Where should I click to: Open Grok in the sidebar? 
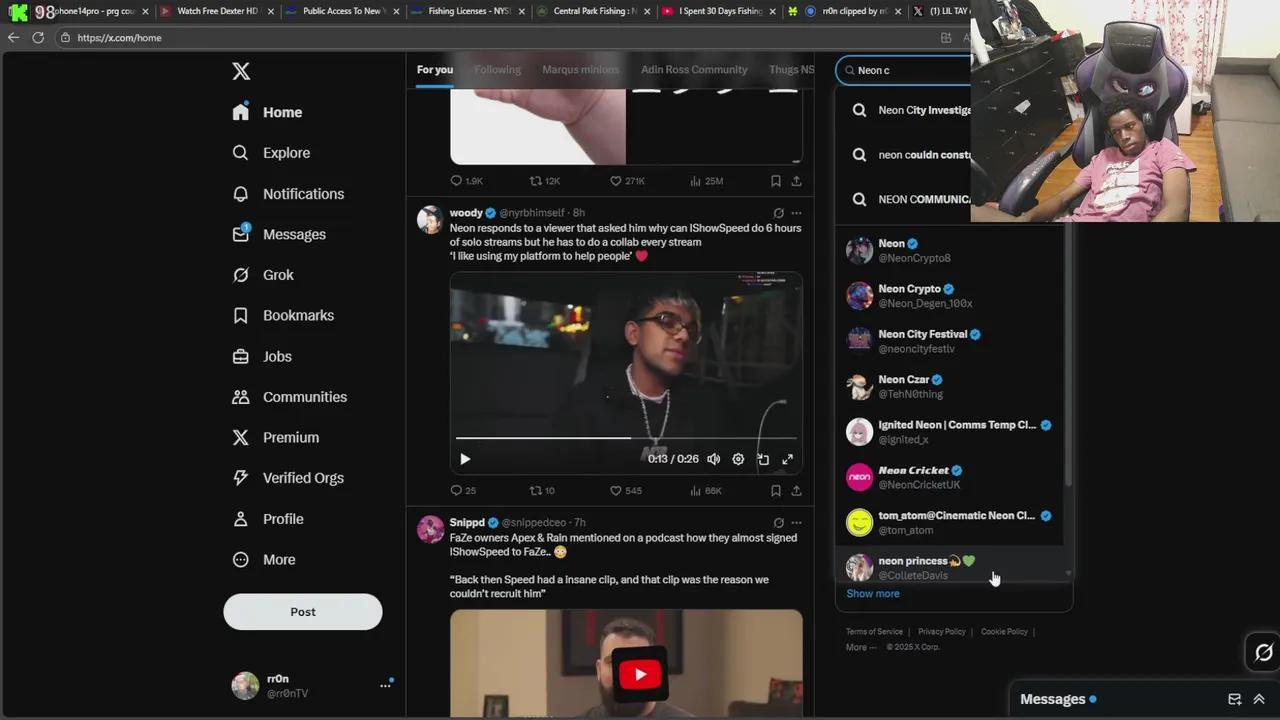263,275
